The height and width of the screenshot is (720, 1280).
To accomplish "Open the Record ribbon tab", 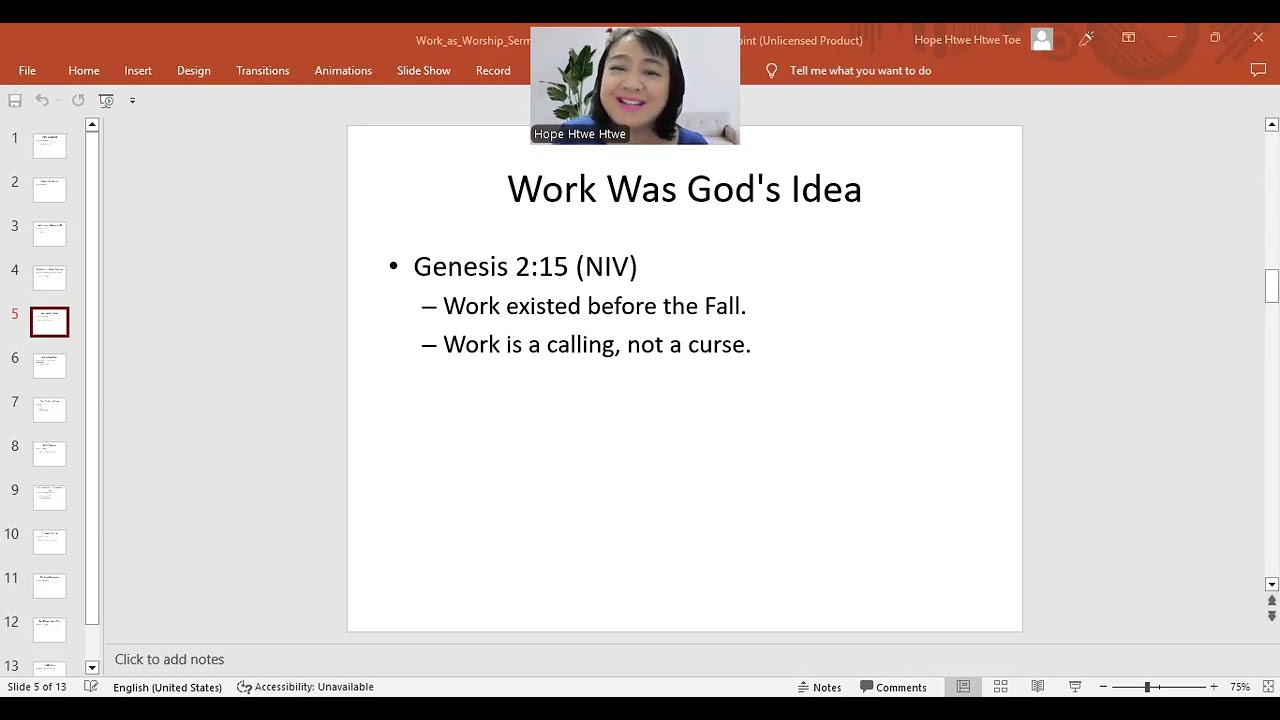I will click(x=493, y=70).
